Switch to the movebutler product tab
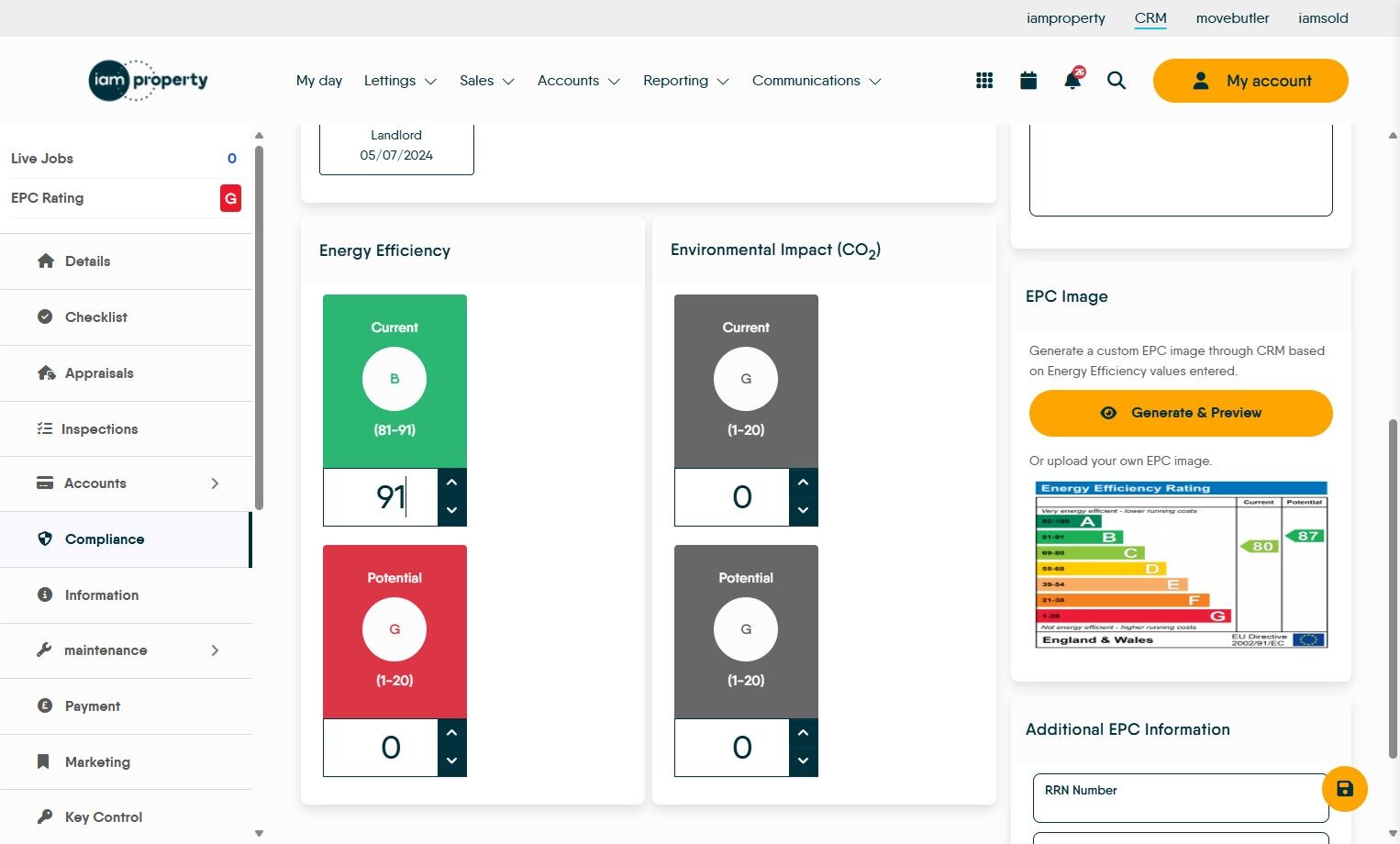1400x844 pixels. pyautogui.click(x=1232, y=18)
